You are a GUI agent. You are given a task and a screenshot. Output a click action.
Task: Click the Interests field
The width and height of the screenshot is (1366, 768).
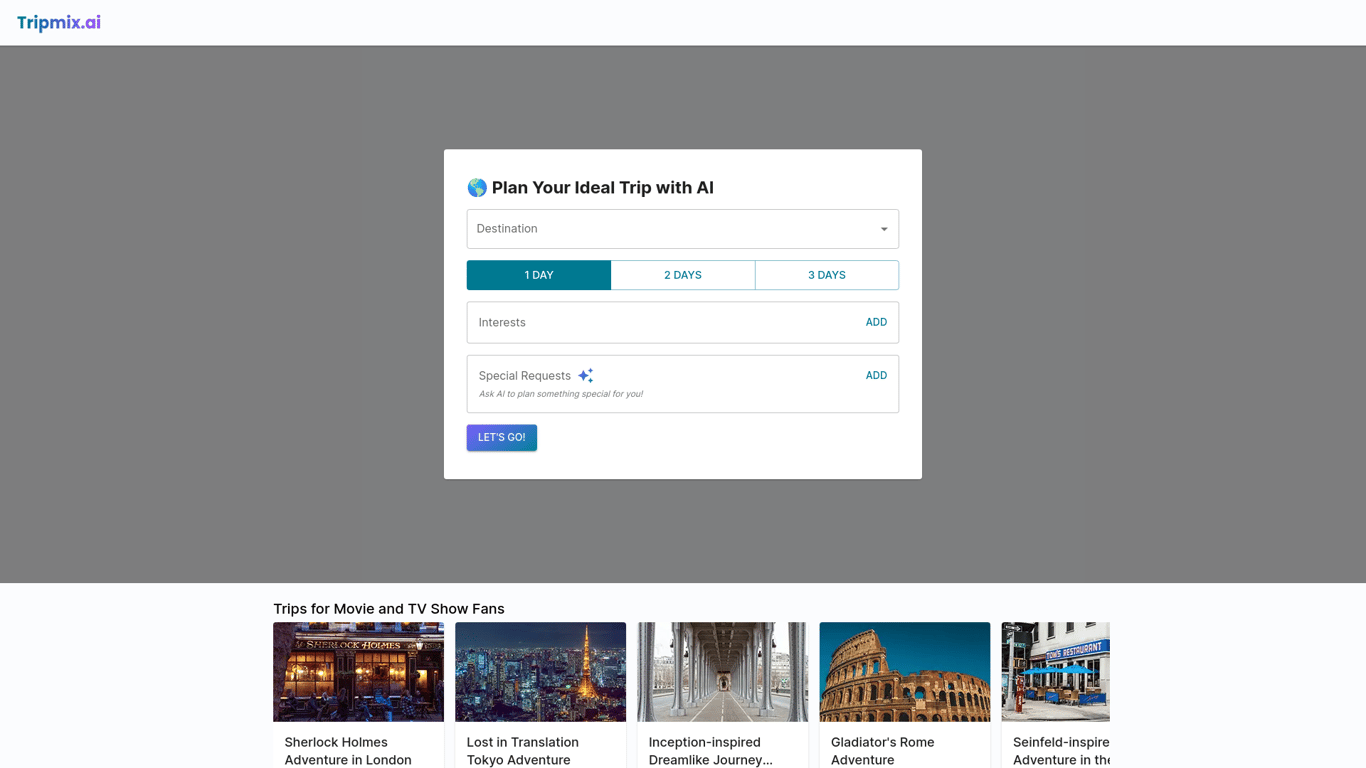tap(682, 322)
